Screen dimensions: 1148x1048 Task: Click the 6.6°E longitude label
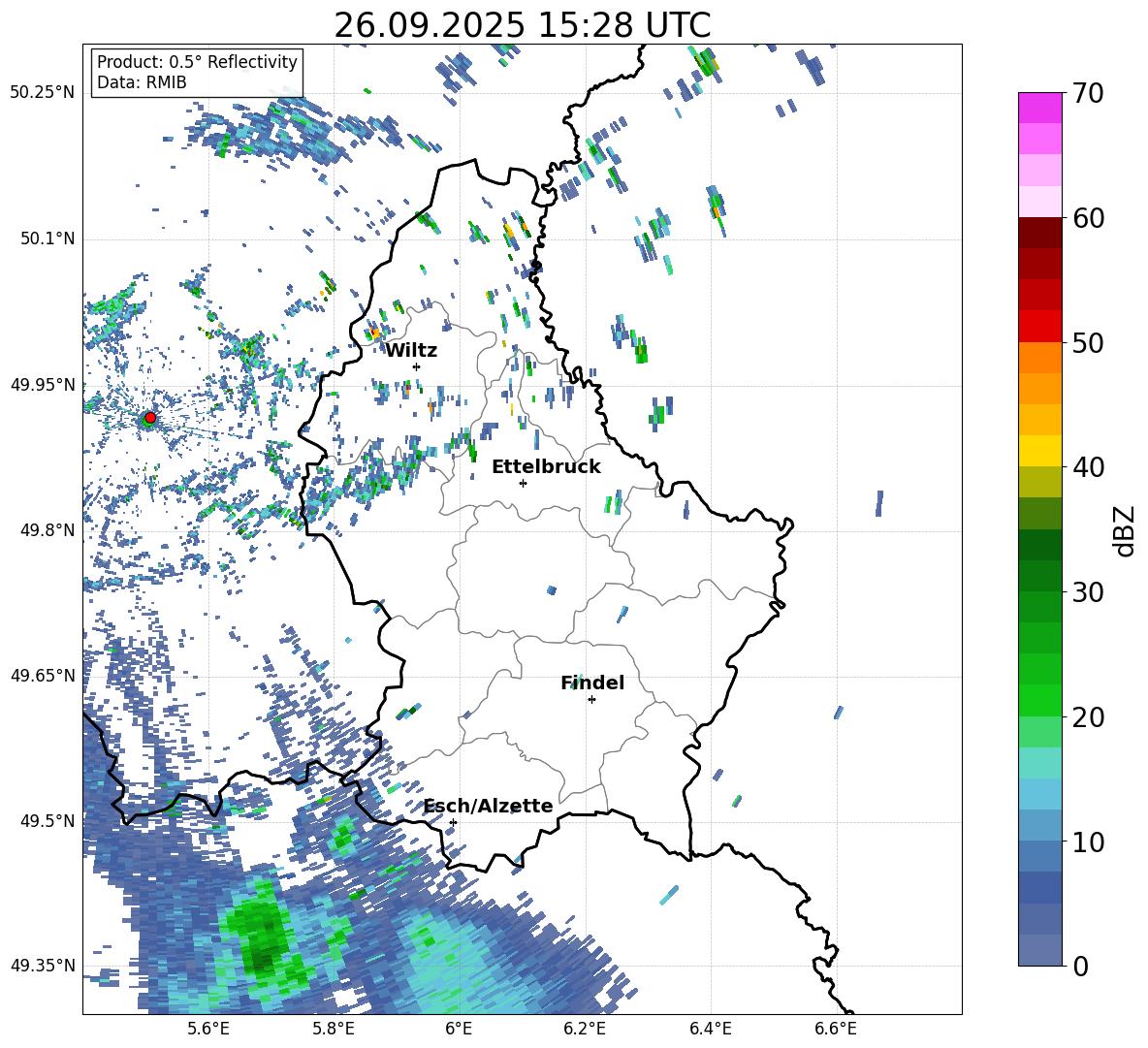[836, 1029]
